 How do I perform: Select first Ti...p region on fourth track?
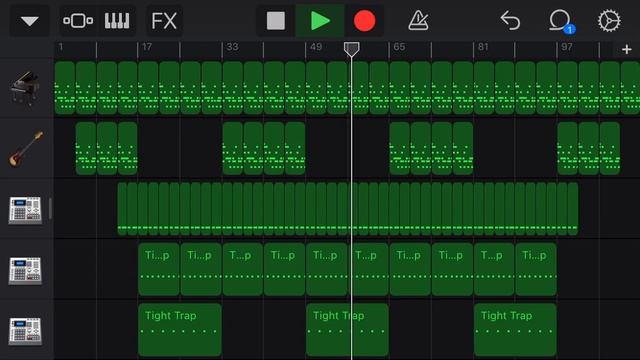pyautogui.click(x=159, y=269)
